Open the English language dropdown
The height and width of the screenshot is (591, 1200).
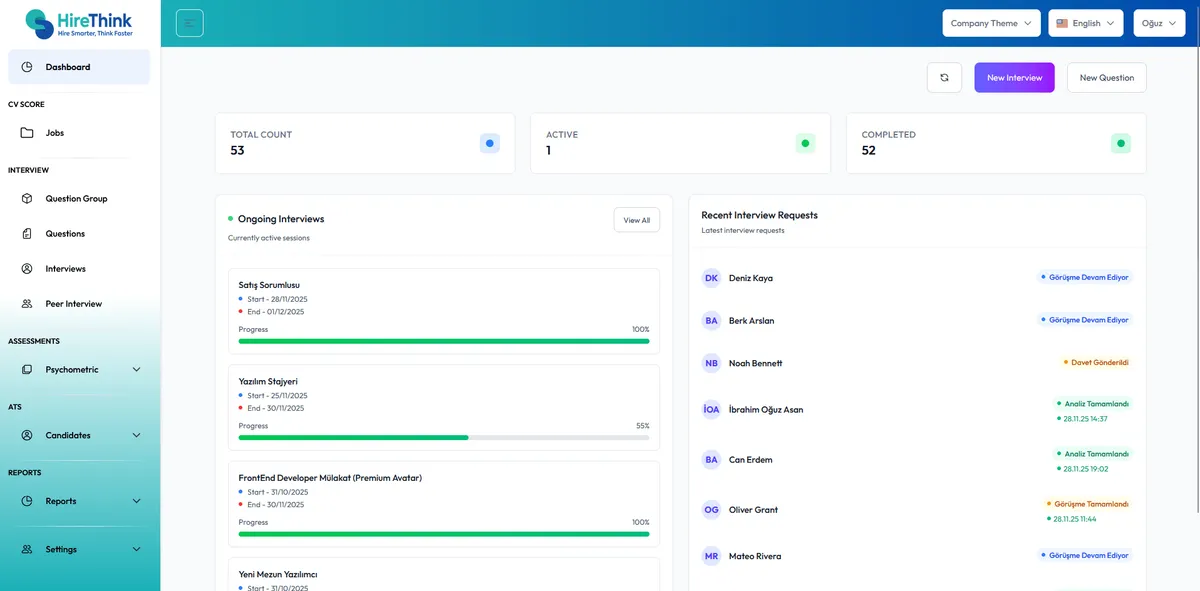click(x=1086, y=23)
